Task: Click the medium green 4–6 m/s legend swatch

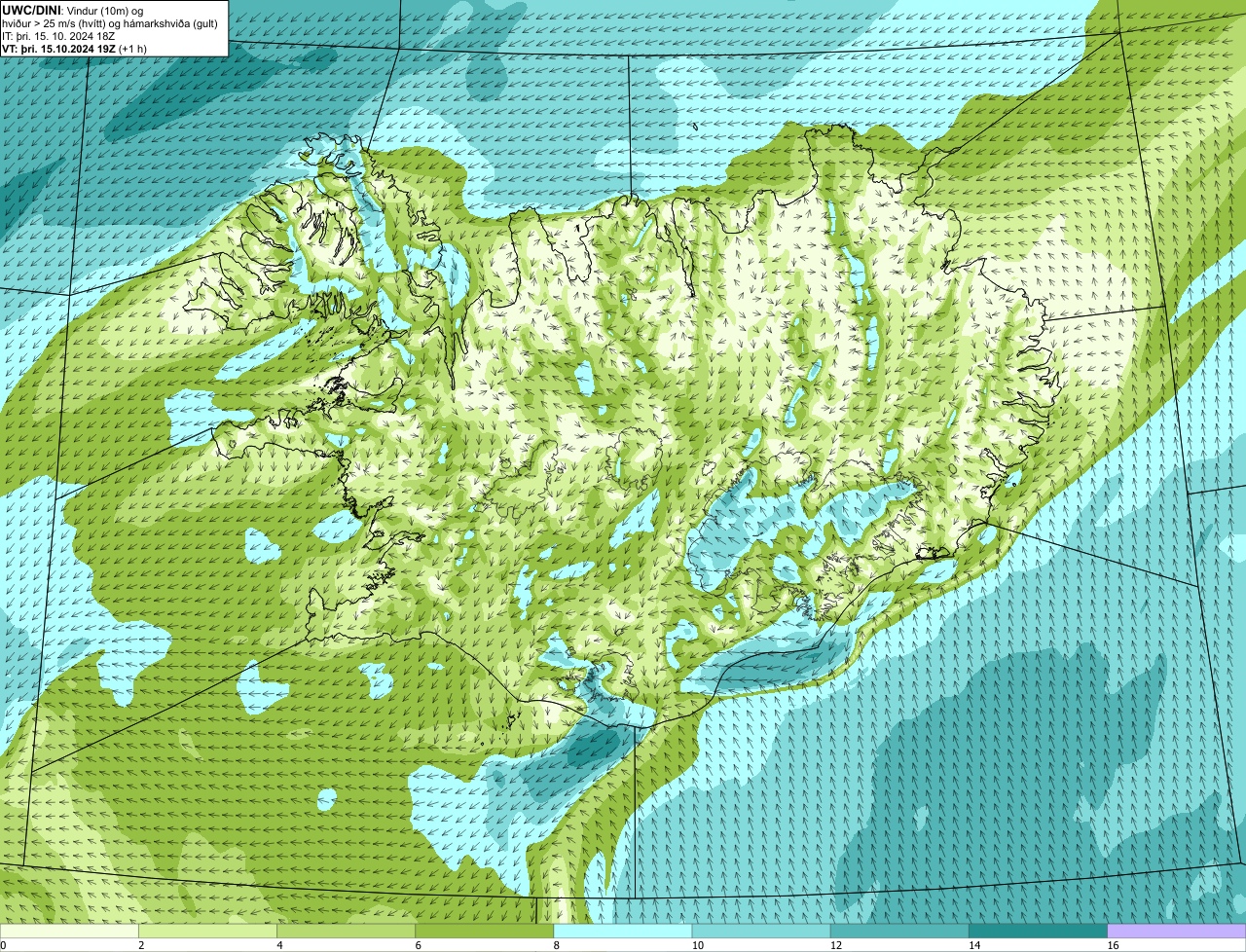Action: coord(346,931)
